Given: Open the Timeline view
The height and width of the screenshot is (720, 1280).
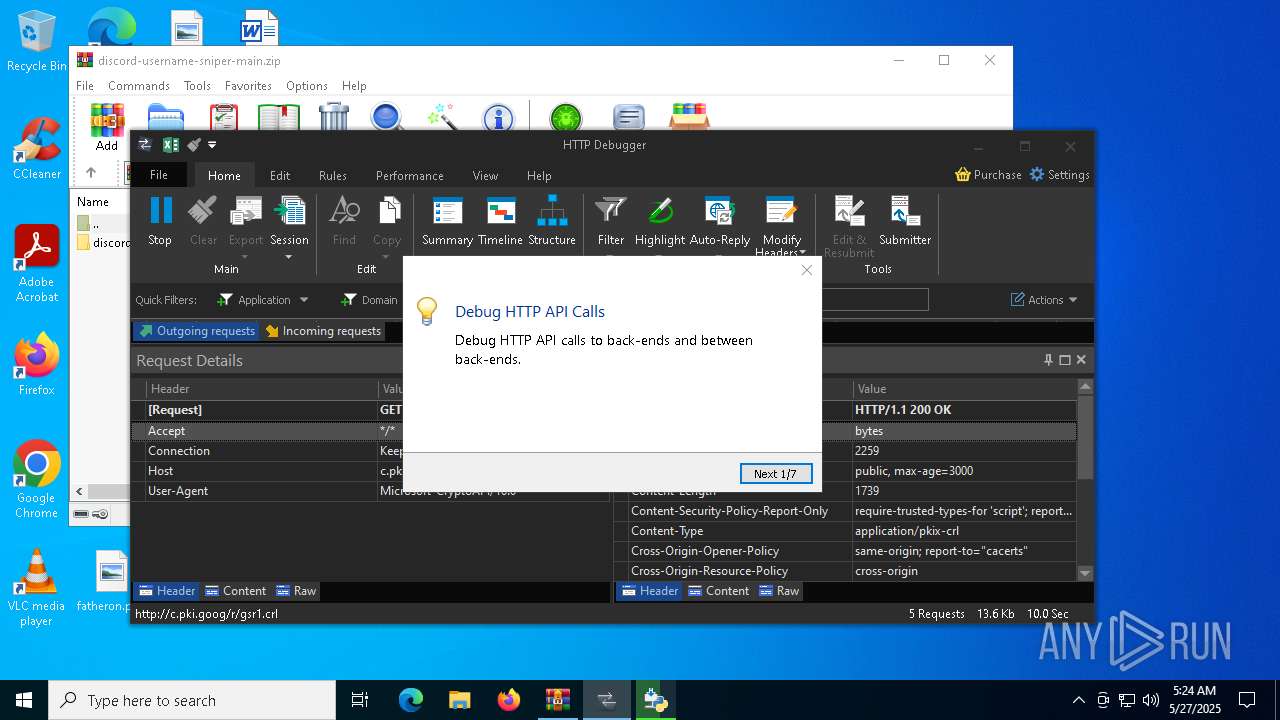Looking at the screenshot, I should pos(500,222).
